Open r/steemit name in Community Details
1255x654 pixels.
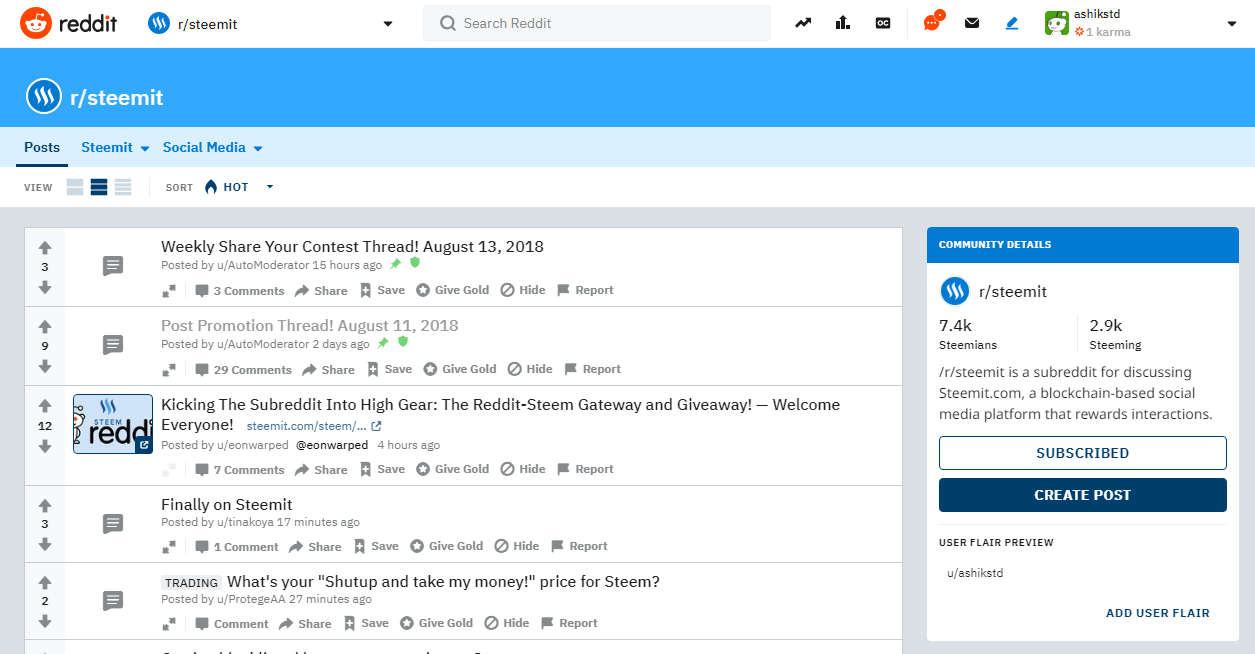(1012, 292)
